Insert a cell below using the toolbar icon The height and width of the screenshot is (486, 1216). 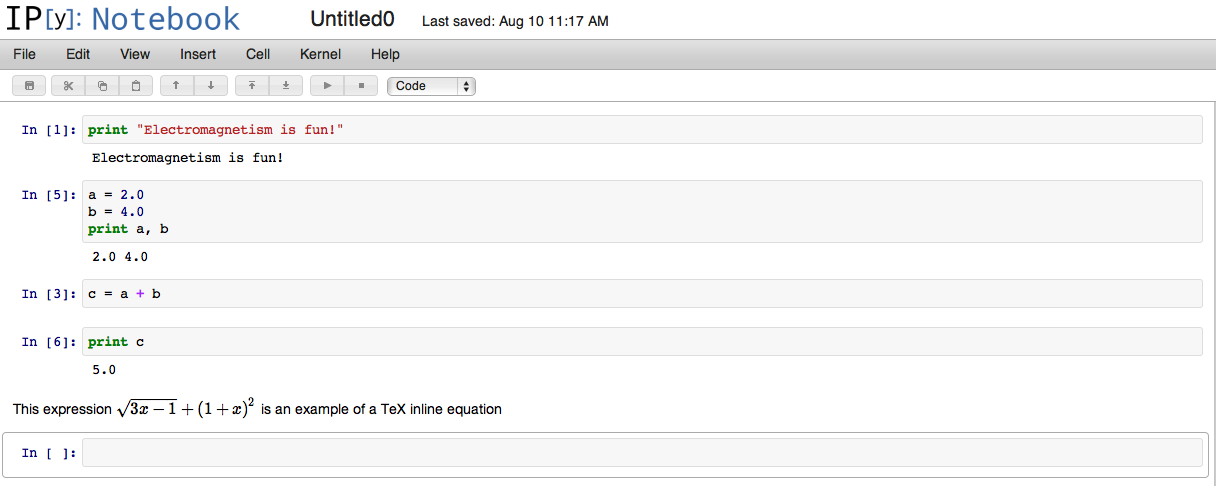click(286, 86)
